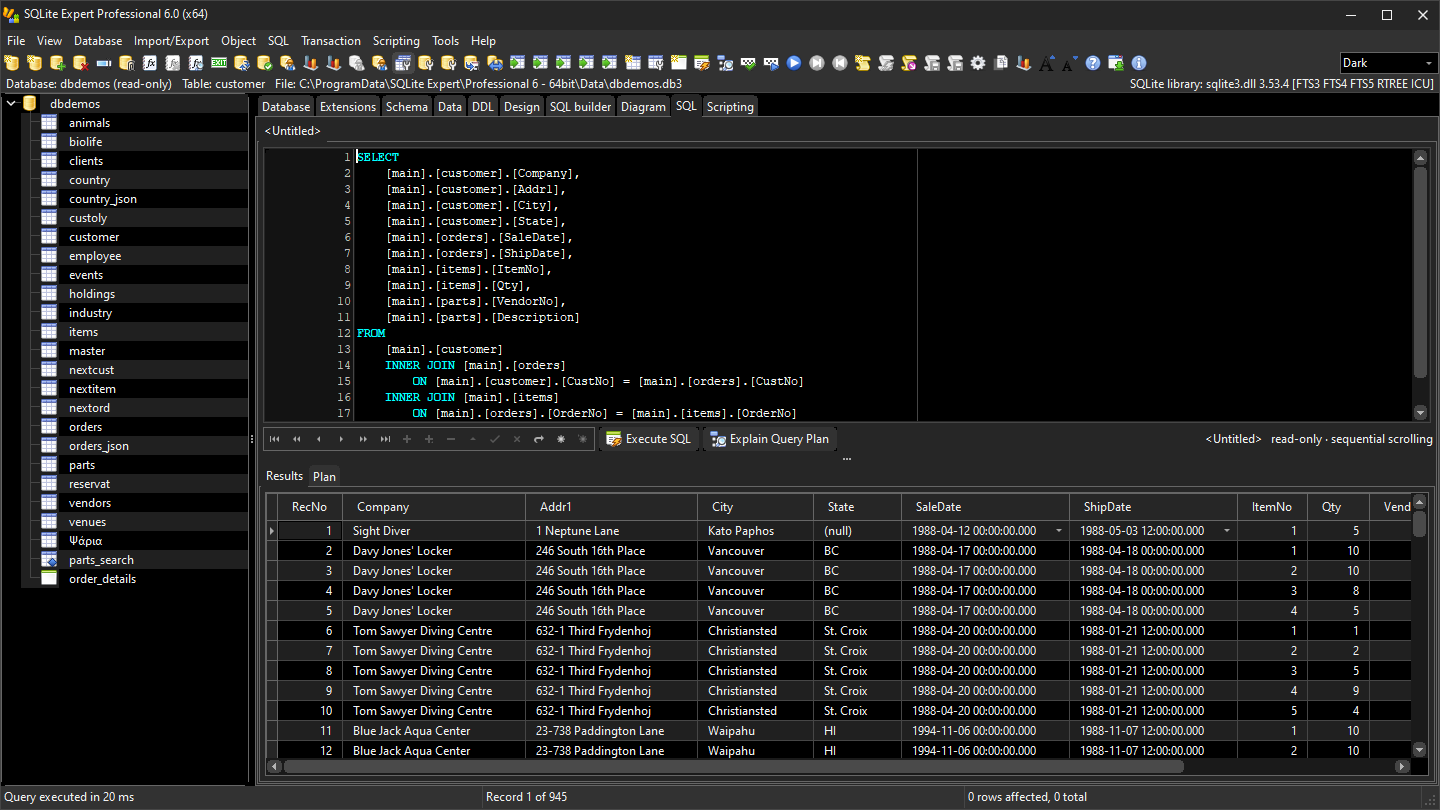Select the country_json table in tree
The height and width of the screenshot is (810, 1440).
(x=103, y=199)
